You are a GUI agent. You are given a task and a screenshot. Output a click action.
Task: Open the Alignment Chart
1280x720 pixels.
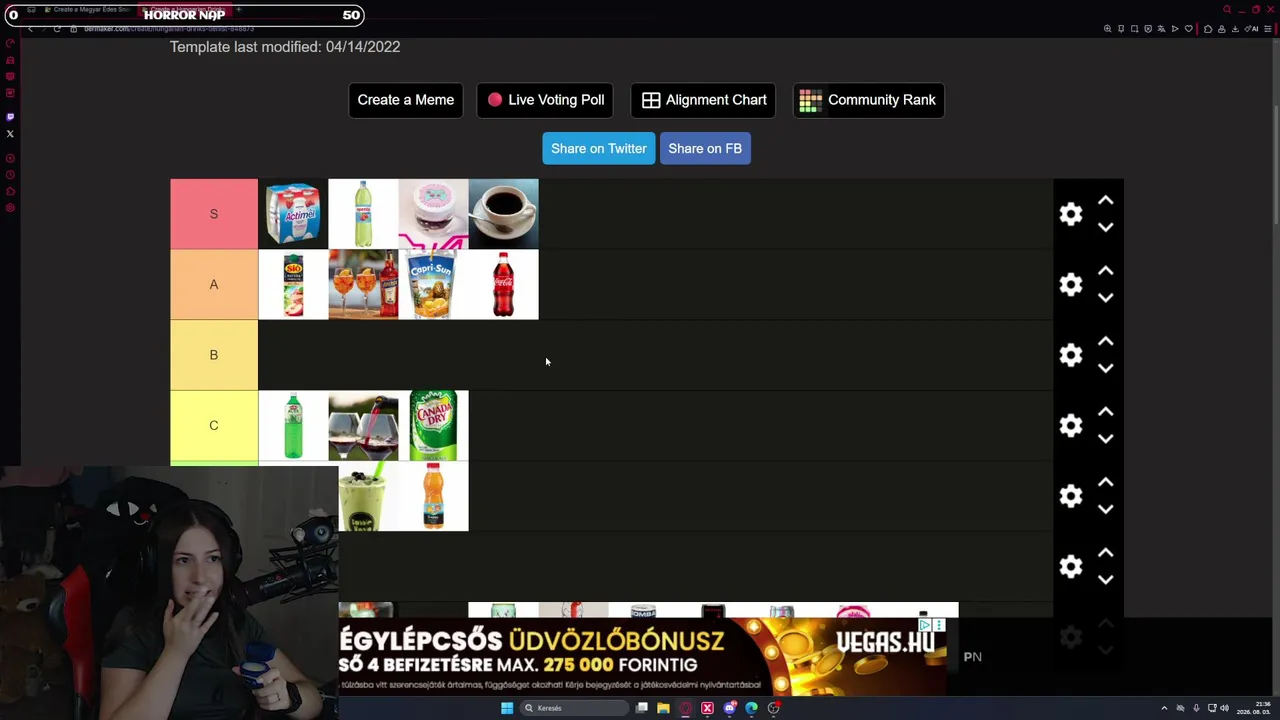point(704,100)
